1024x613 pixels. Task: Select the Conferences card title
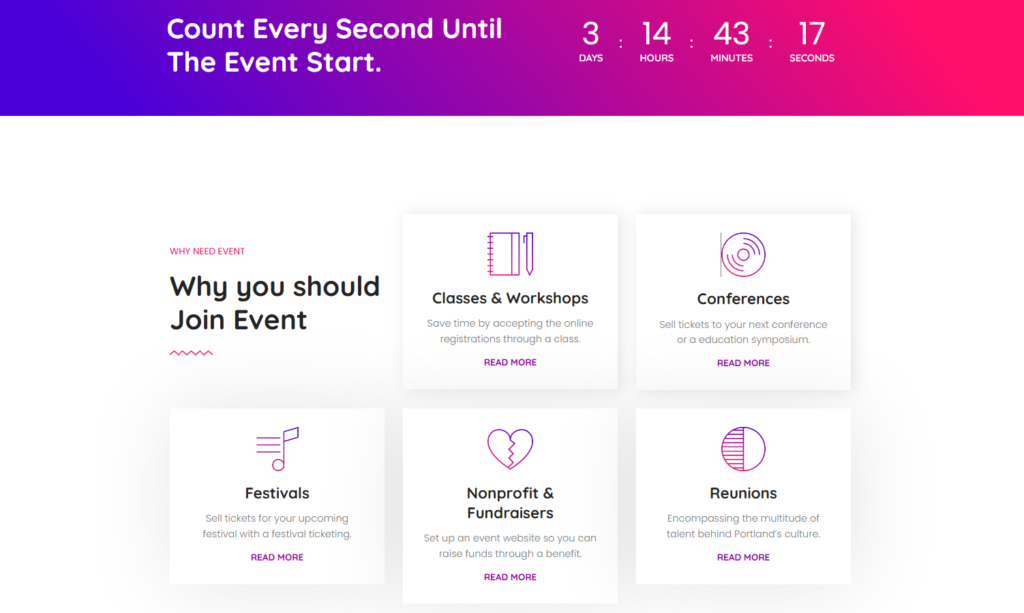coord(743,299)
